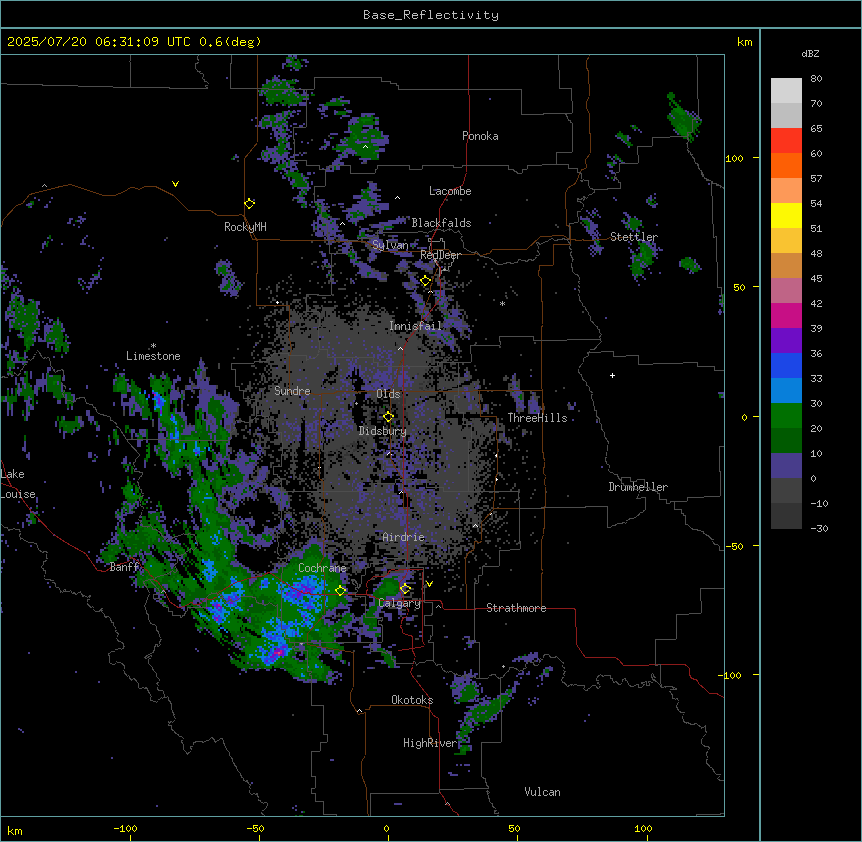Select the ThreeHills label
The height and width of the screenshot is (842, 862).
(537, 418)
